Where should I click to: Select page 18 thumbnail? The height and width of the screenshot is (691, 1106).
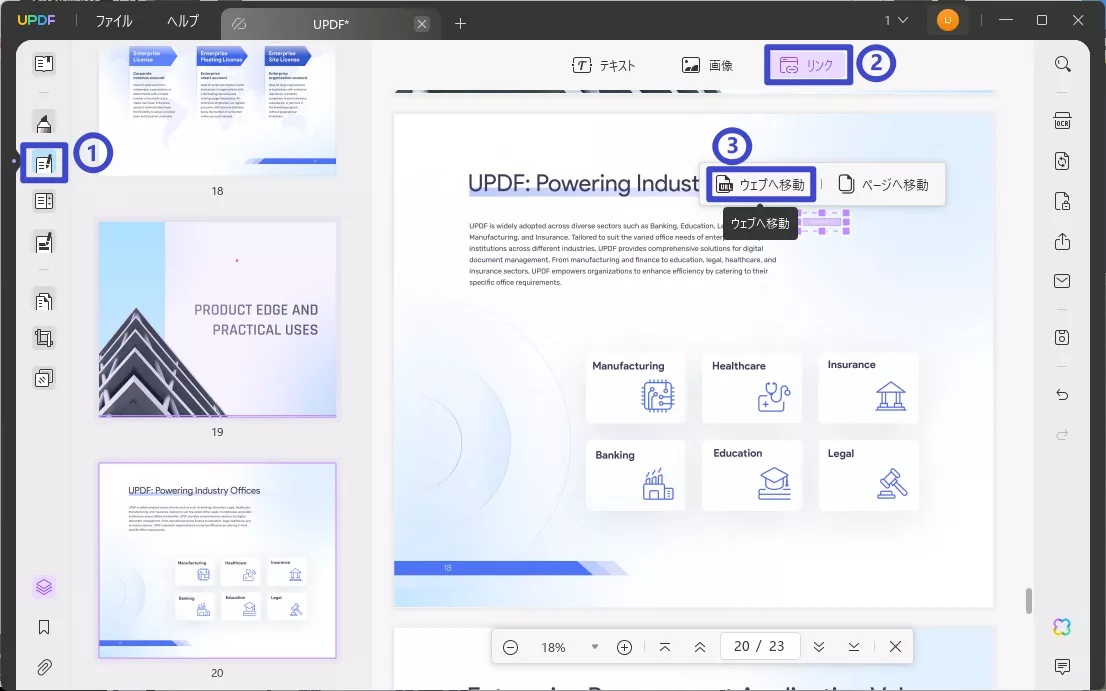[x=217, y=110]
